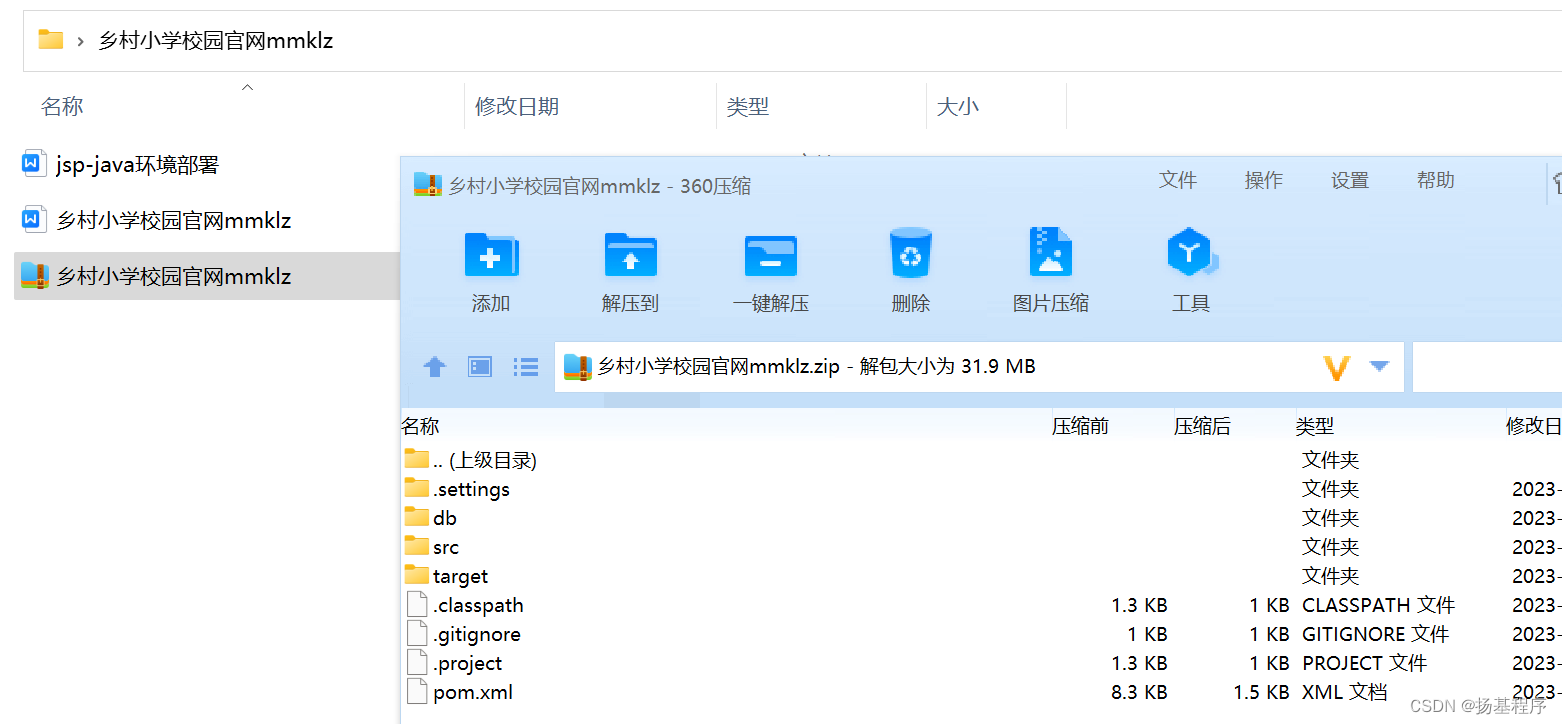Open the 设置 menu

(x=1349, y=180)
